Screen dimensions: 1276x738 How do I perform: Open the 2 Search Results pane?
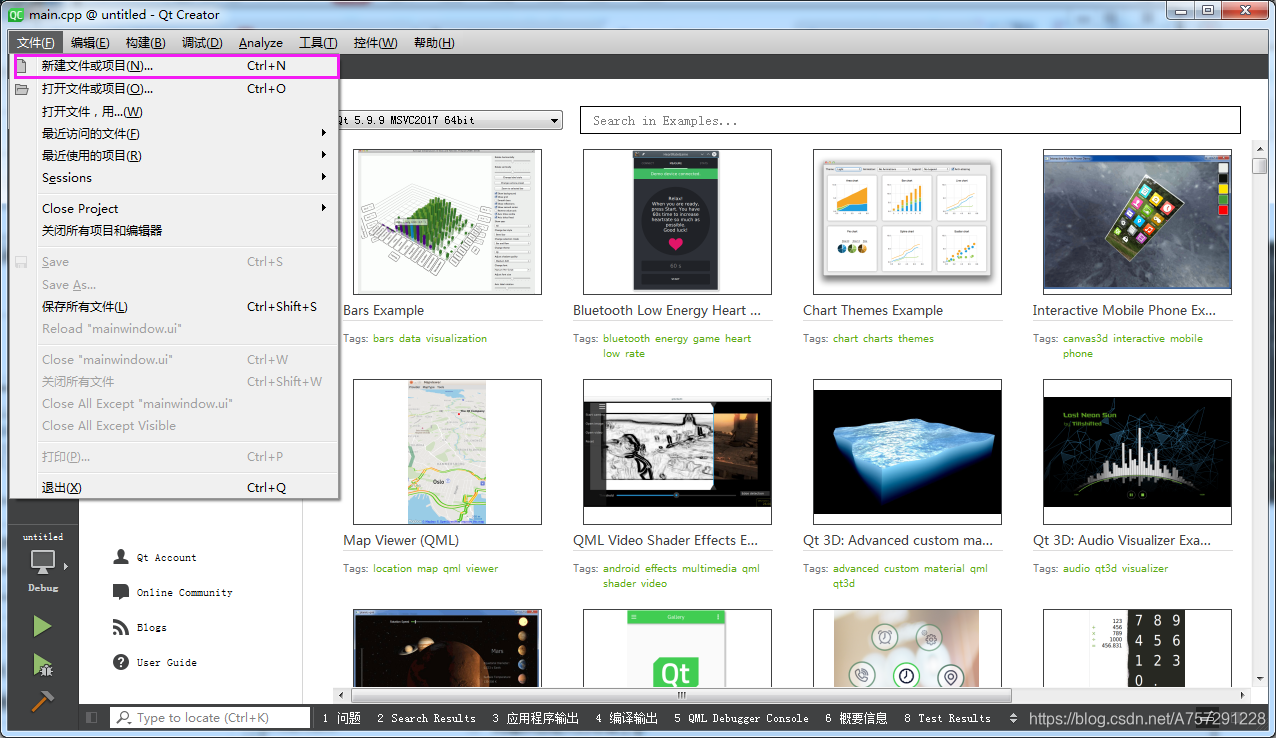[x=426, y=718]
